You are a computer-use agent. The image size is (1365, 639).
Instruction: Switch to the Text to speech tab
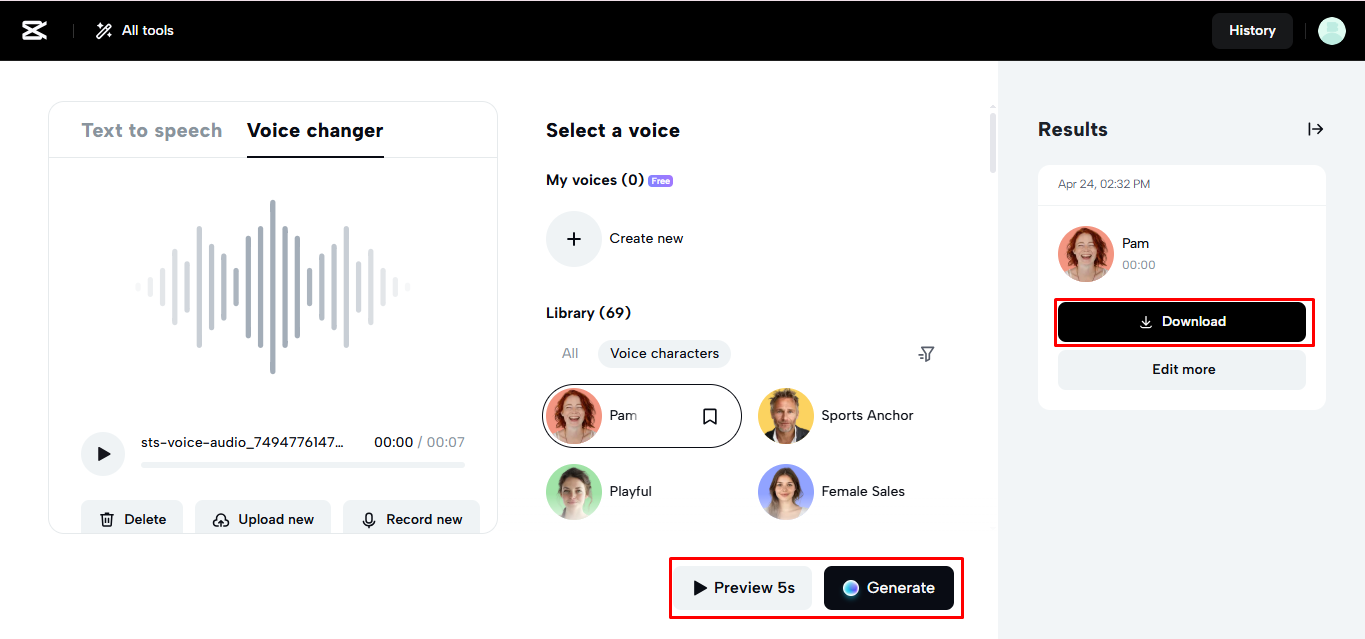[151, 130]
